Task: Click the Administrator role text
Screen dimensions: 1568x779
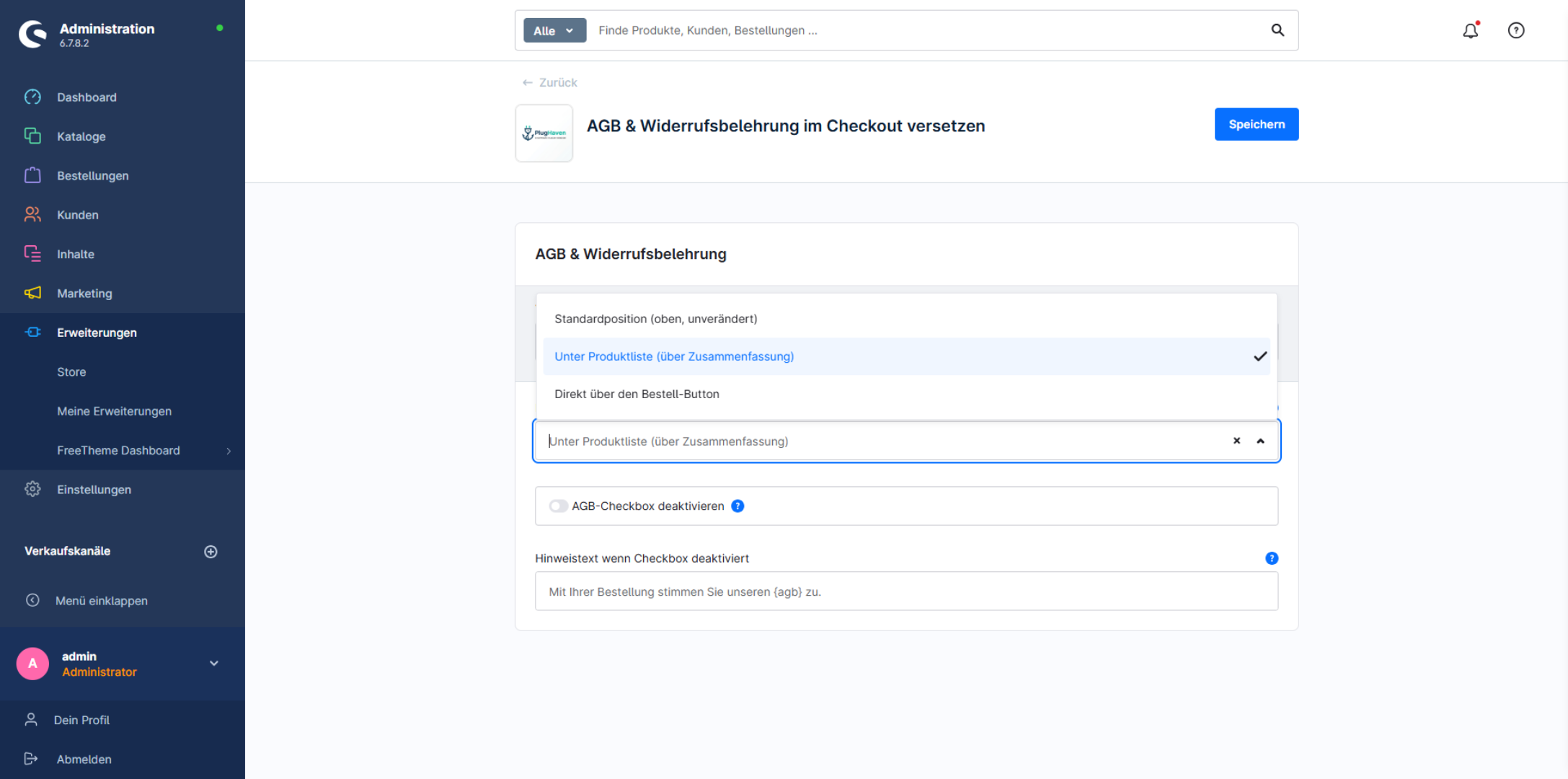Action: (x=99, y=672)
